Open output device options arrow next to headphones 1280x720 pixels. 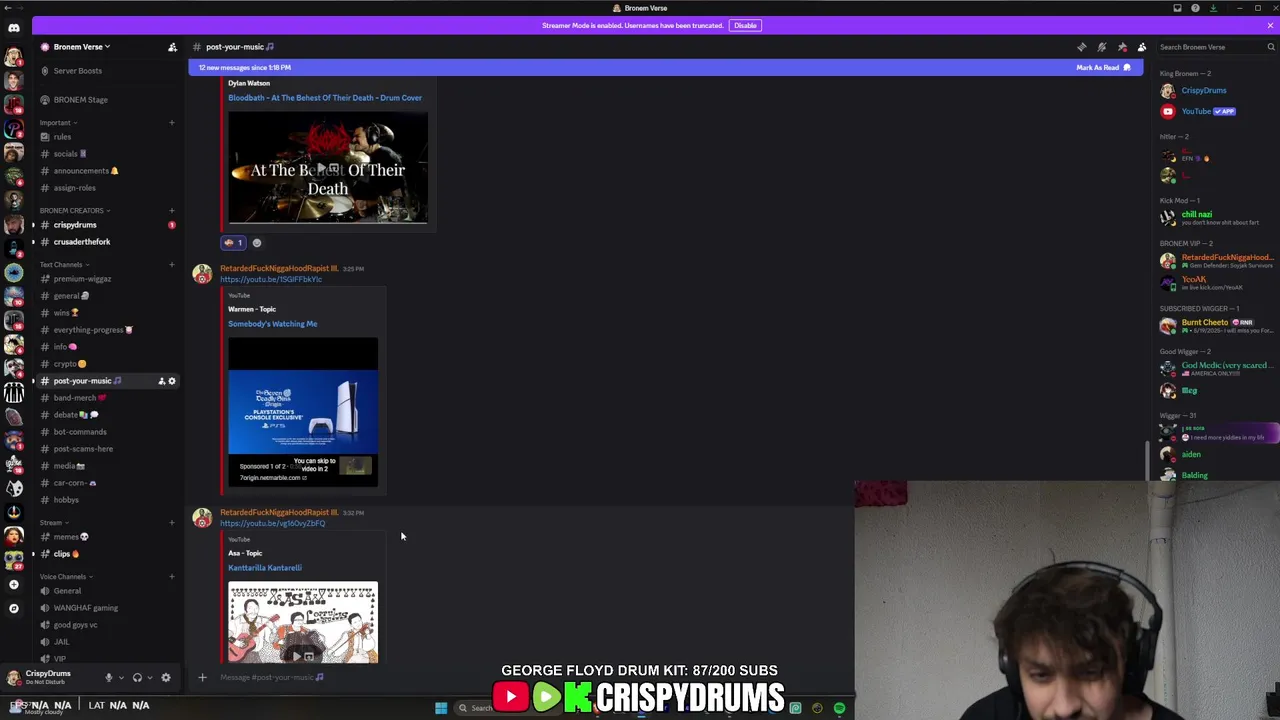coord(149,678)
